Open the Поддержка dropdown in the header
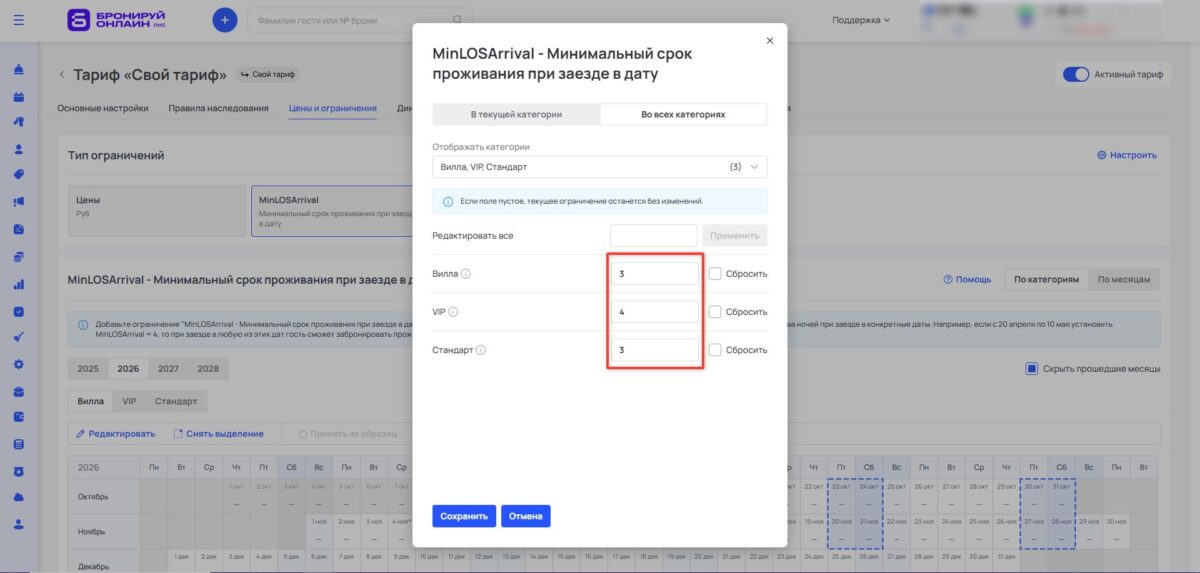Viewport: 1200px width, 573px height. (x=861, y=19)
